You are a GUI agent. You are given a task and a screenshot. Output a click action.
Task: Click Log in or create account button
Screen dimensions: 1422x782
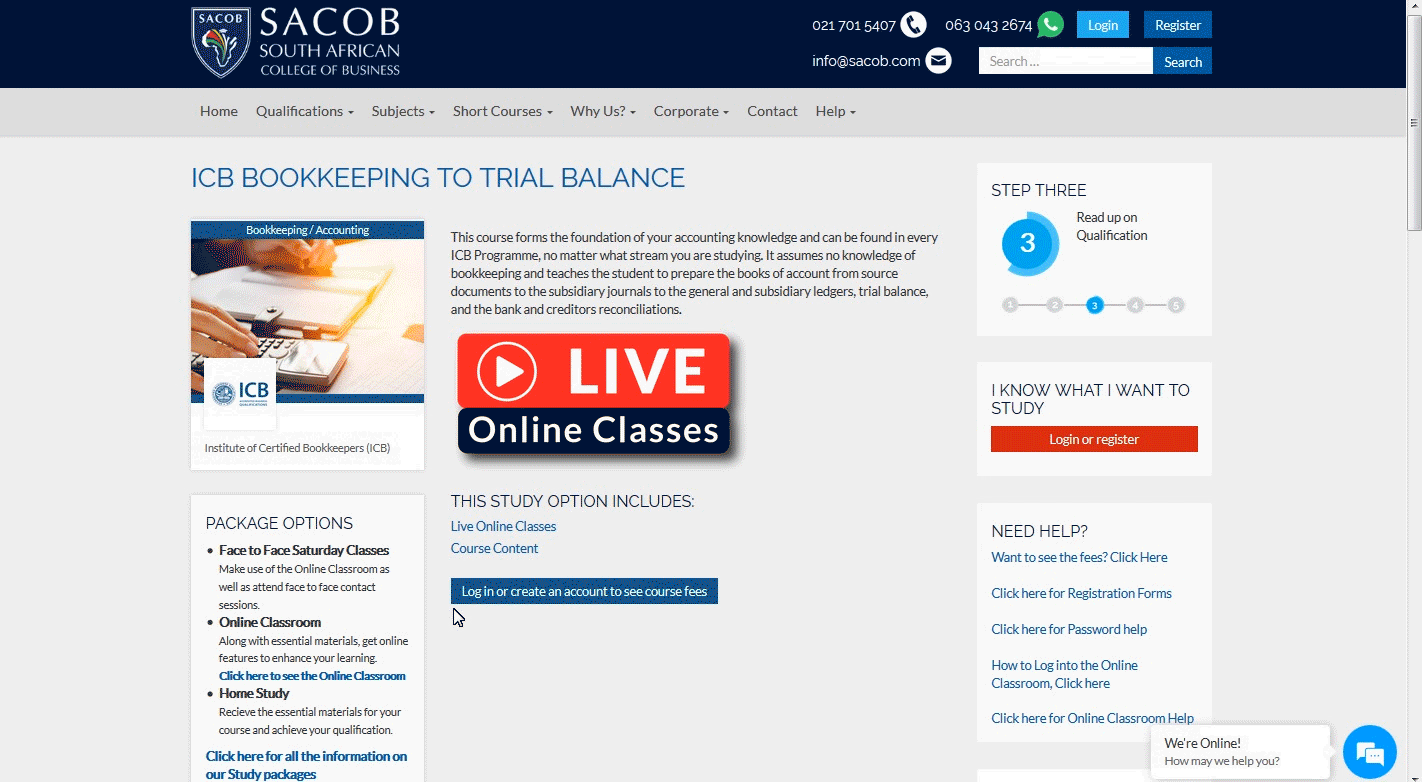[584, 591]
